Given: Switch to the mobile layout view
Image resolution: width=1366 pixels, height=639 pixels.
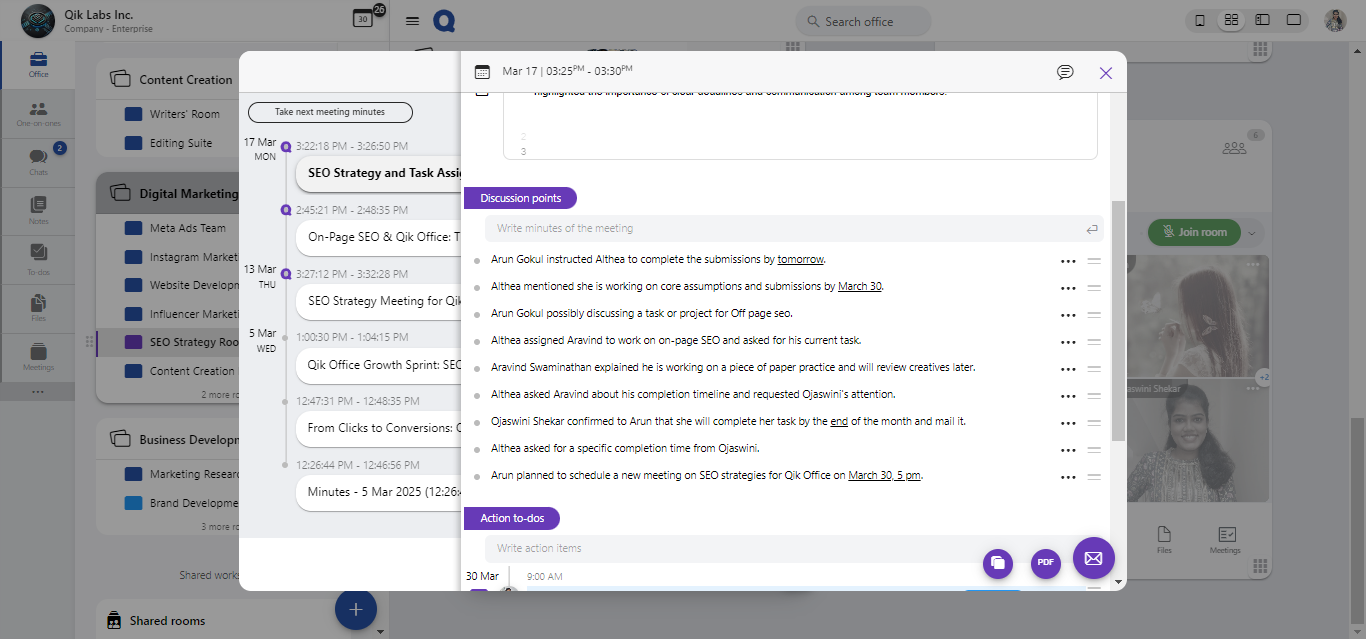Looking at the screenshot, I should click(1200, 20).
